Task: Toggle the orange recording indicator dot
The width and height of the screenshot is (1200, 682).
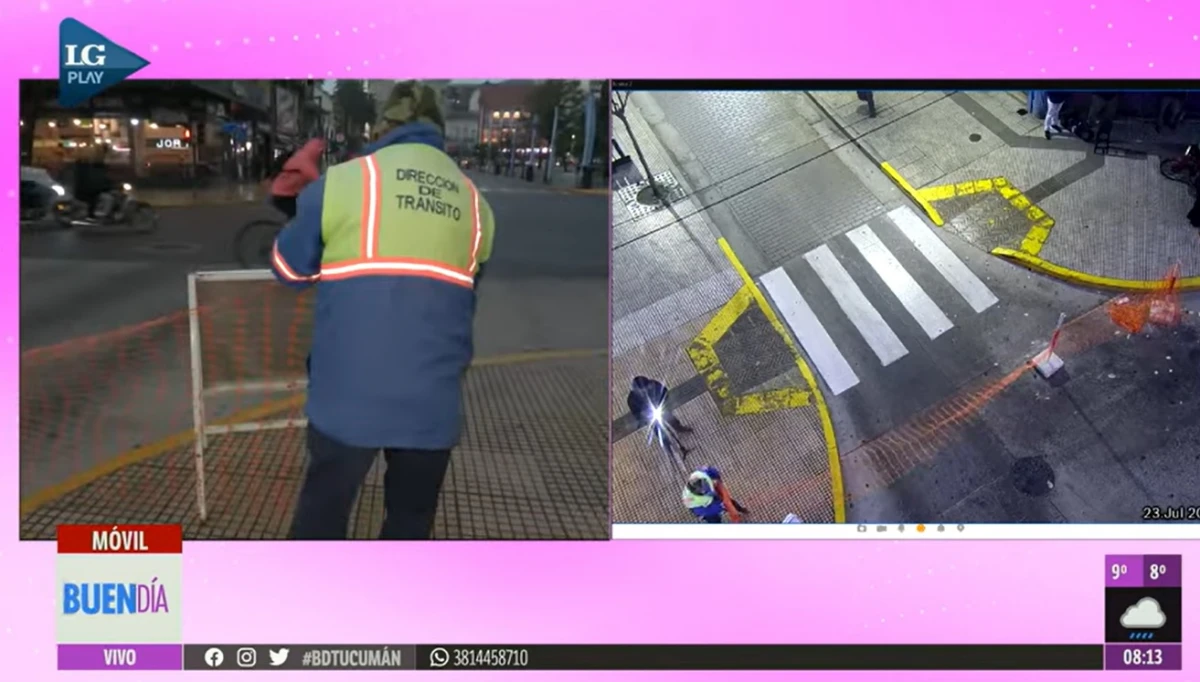Action: (921, 528)
